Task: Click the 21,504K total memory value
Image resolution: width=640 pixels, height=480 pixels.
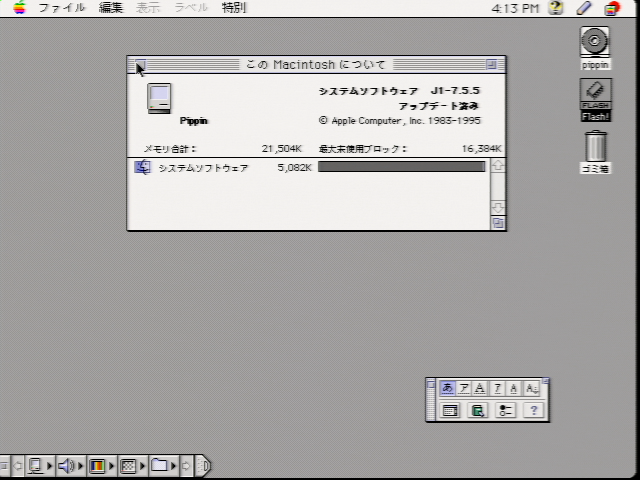Action: click(282, 149)
